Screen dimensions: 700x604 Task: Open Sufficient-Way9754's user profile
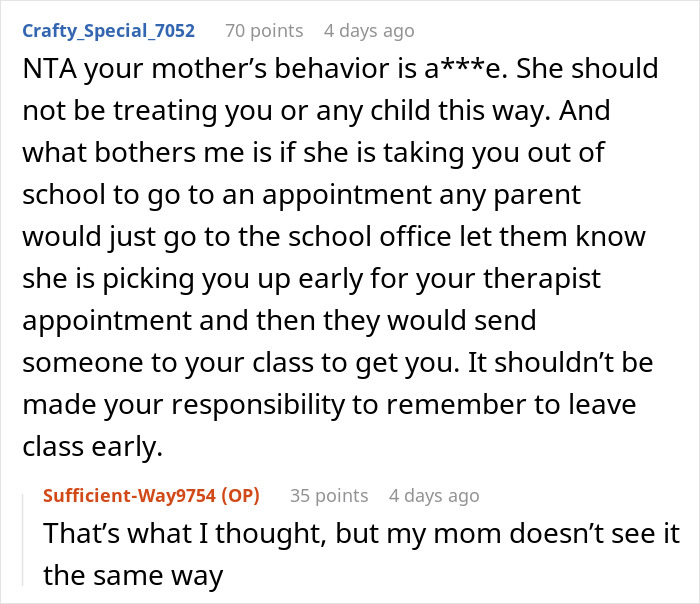(x=130, y=496)
